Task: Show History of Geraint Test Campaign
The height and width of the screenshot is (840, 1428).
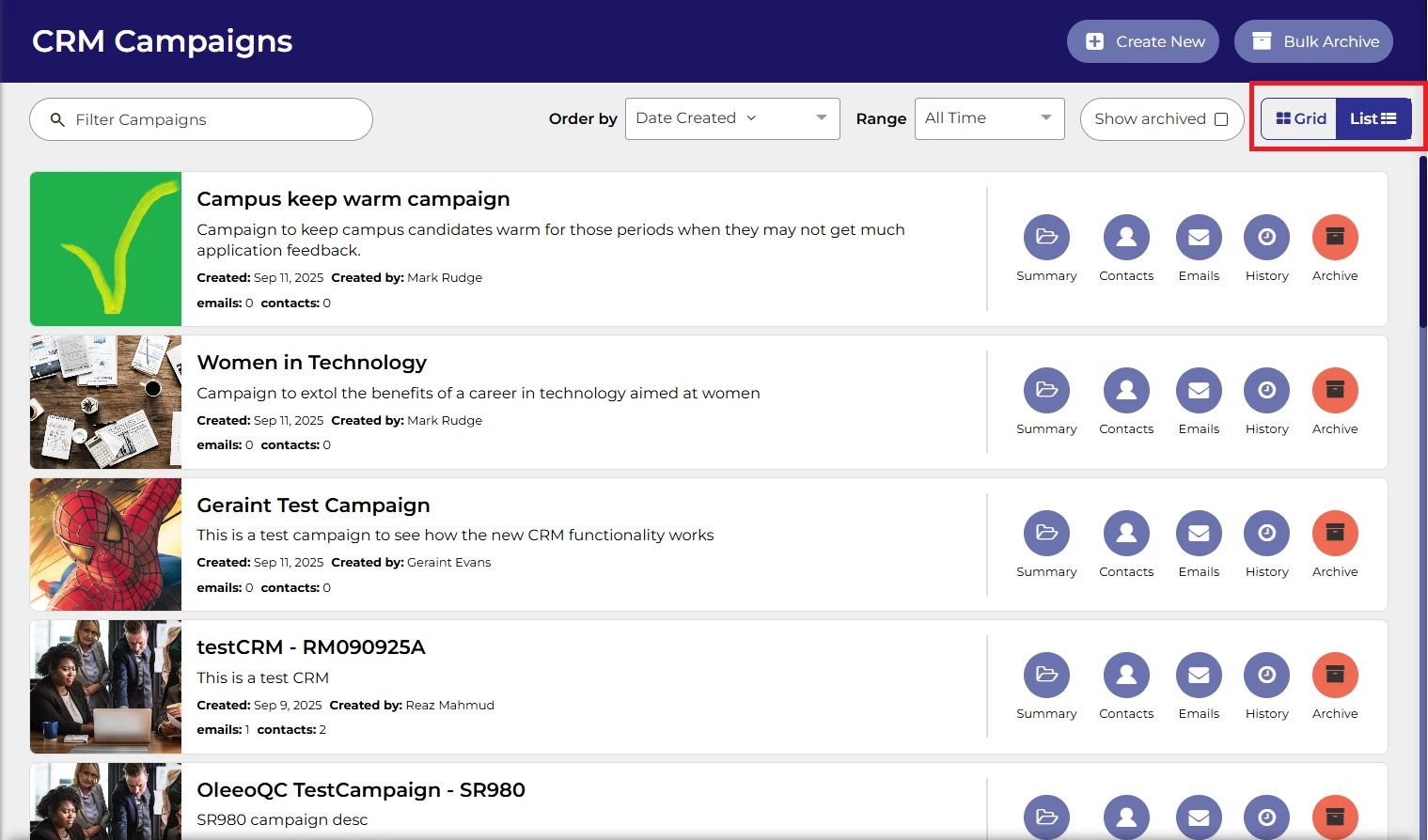Action: click(x=1267, y=533)
